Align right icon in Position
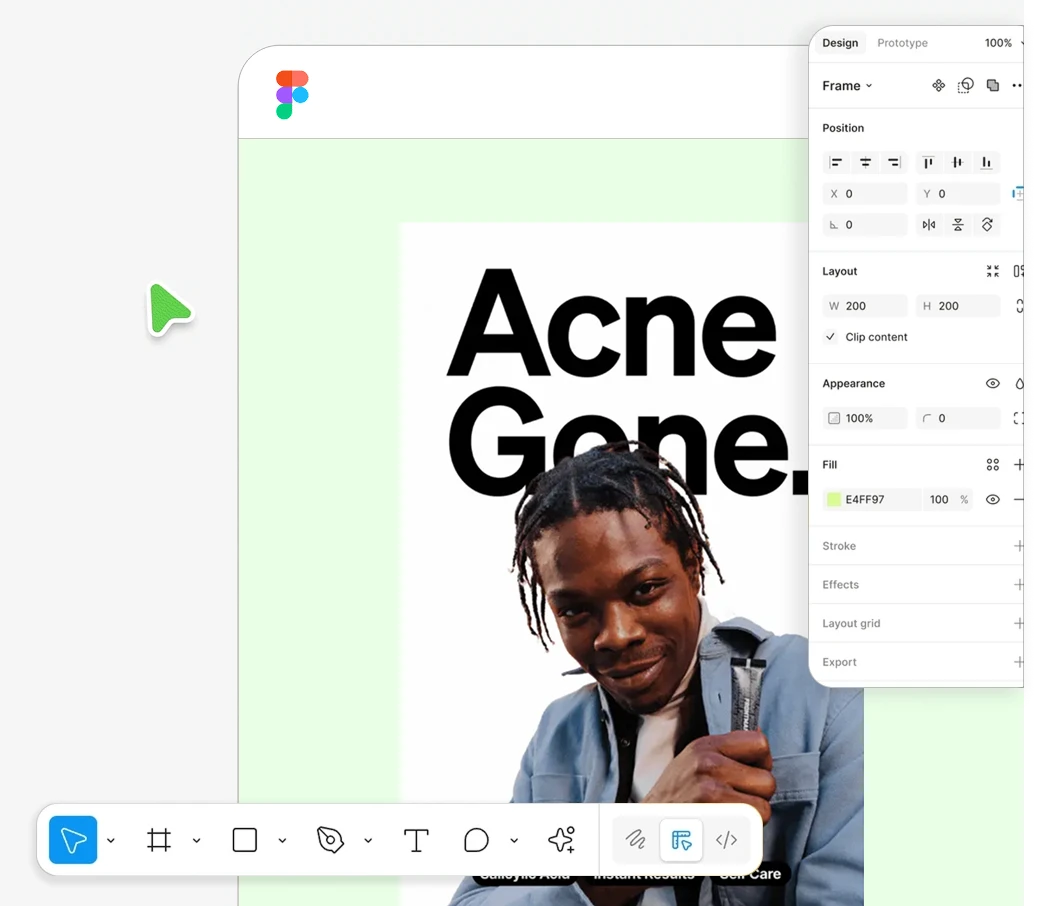Viewport: 1038px width, 906px height. click(894, 162)
